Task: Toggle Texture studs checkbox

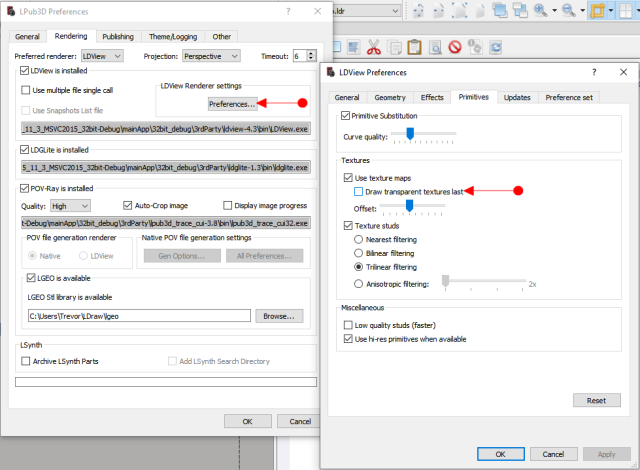Action: (x=348, y=225)
